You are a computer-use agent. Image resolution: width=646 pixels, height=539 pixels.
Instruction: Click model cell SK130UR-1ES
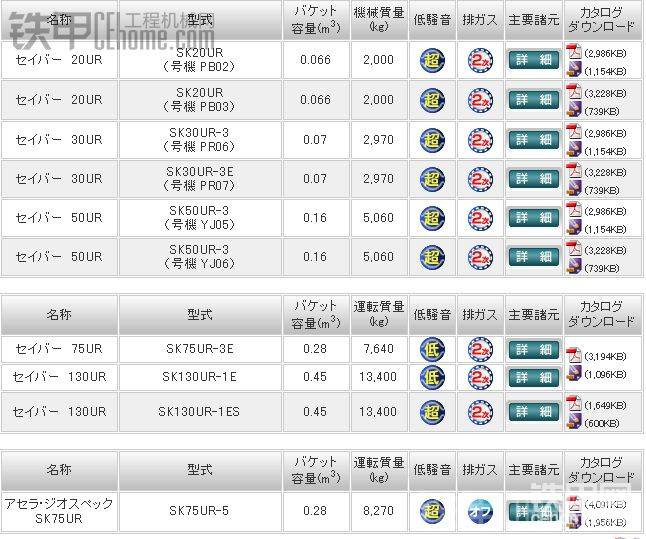[200, 412]
